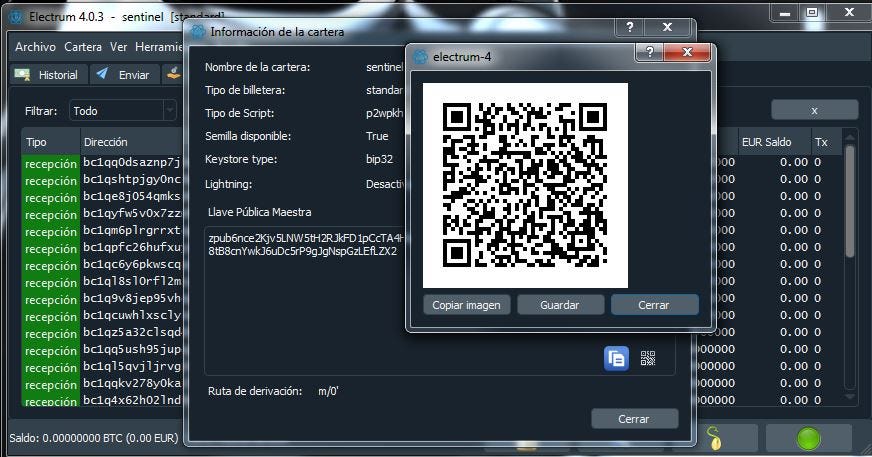
Task: Sort by the Dirección column header
Action: coord(132,142)
